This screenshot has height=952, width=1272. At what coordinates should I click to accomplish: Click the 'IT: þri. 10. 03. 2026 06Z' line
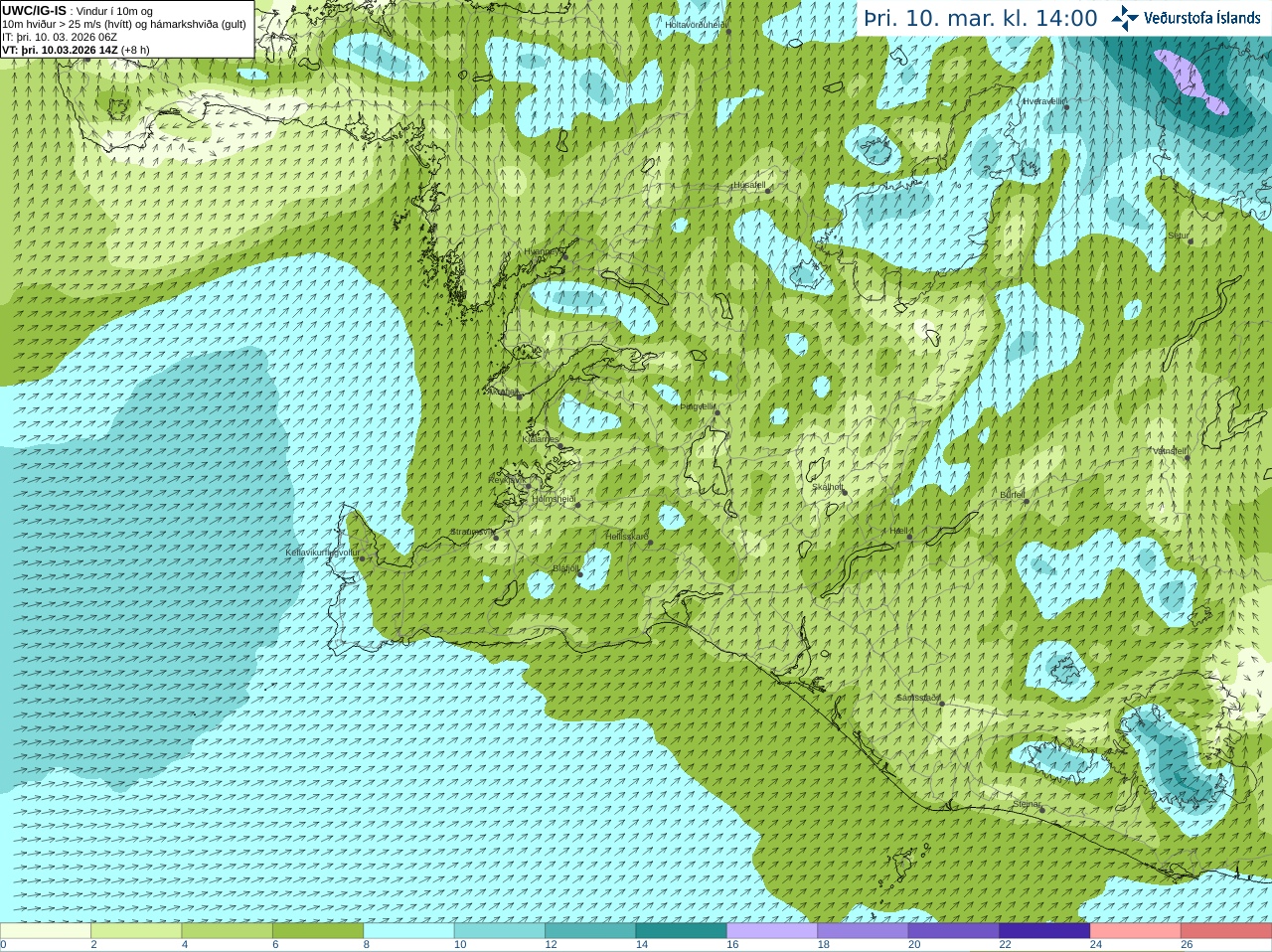60,37
